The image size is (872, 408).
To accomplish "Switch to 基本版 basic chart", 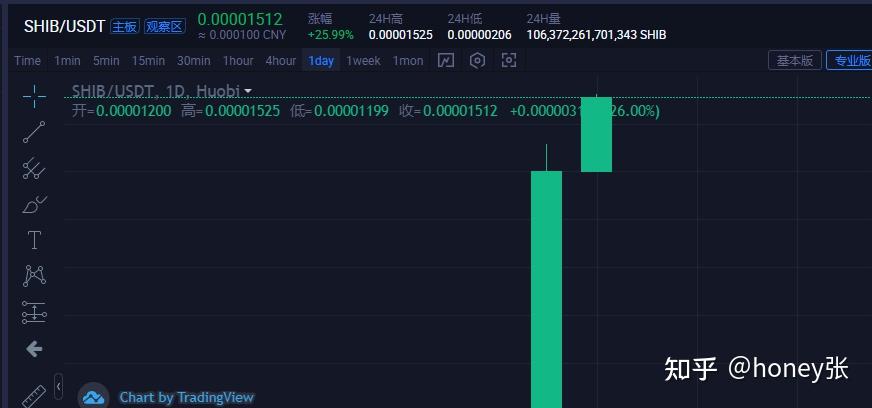I will (x=795, y=61).
